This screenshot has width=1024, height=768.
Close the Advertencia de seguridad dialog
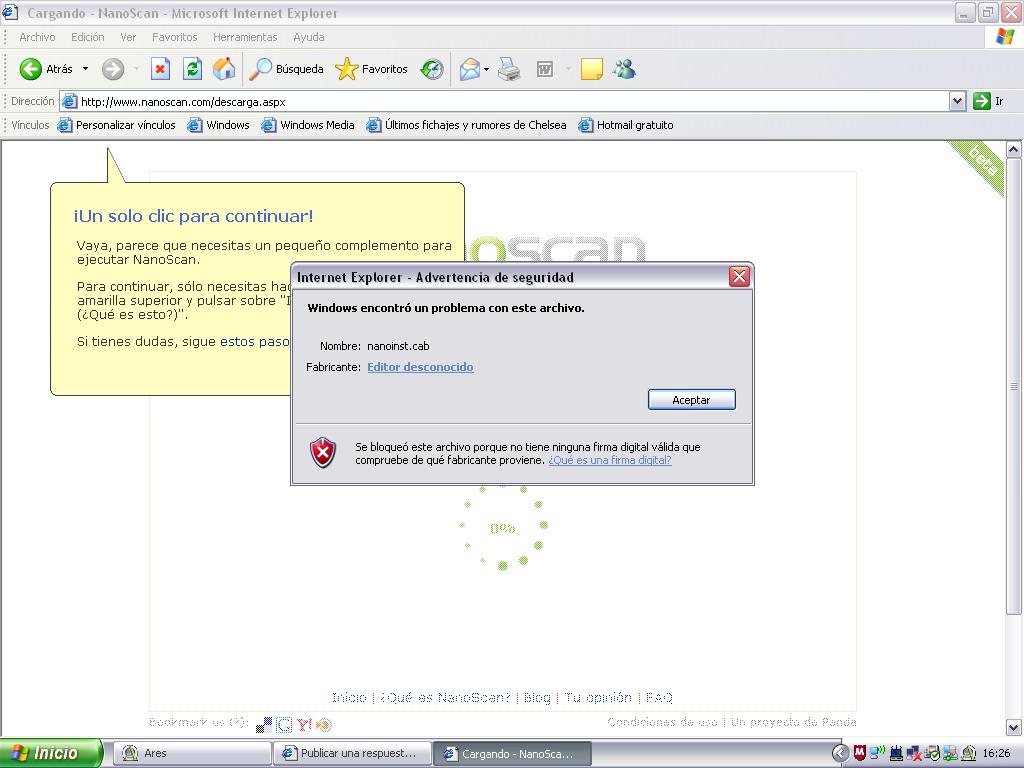(x=739, y=277)
